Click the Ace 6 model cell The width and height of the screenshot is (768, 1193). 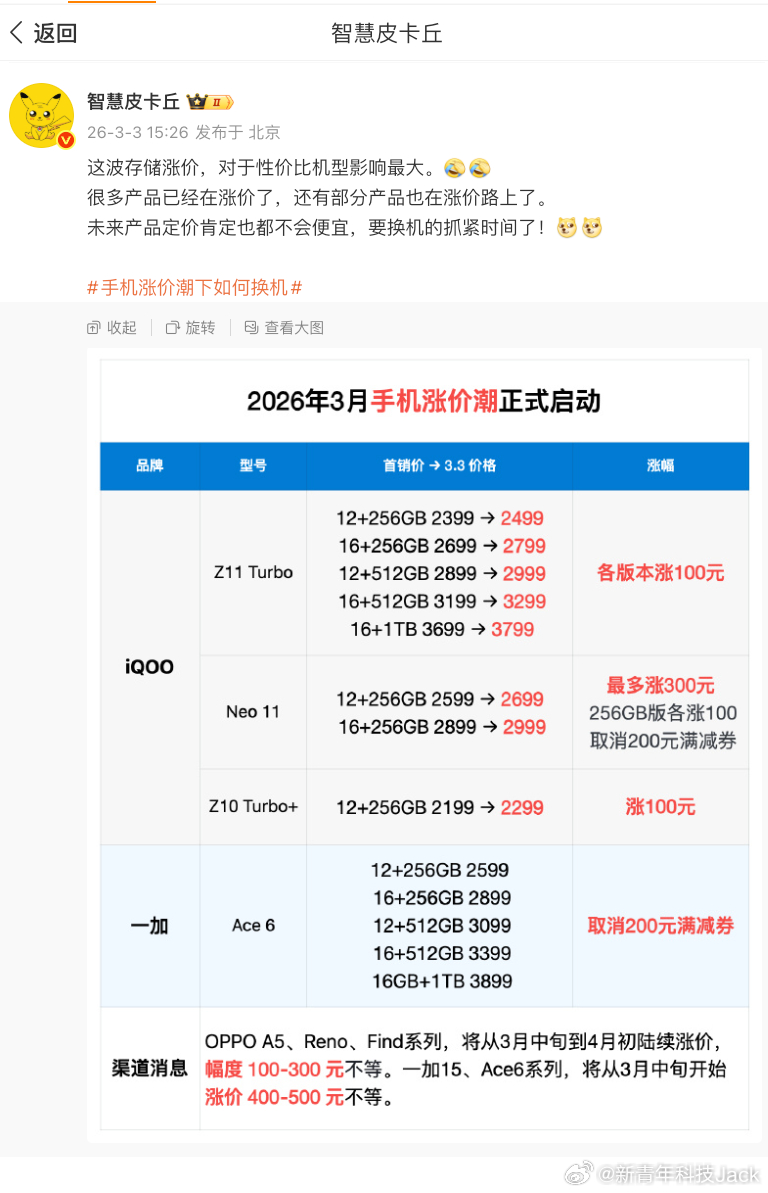253,926
